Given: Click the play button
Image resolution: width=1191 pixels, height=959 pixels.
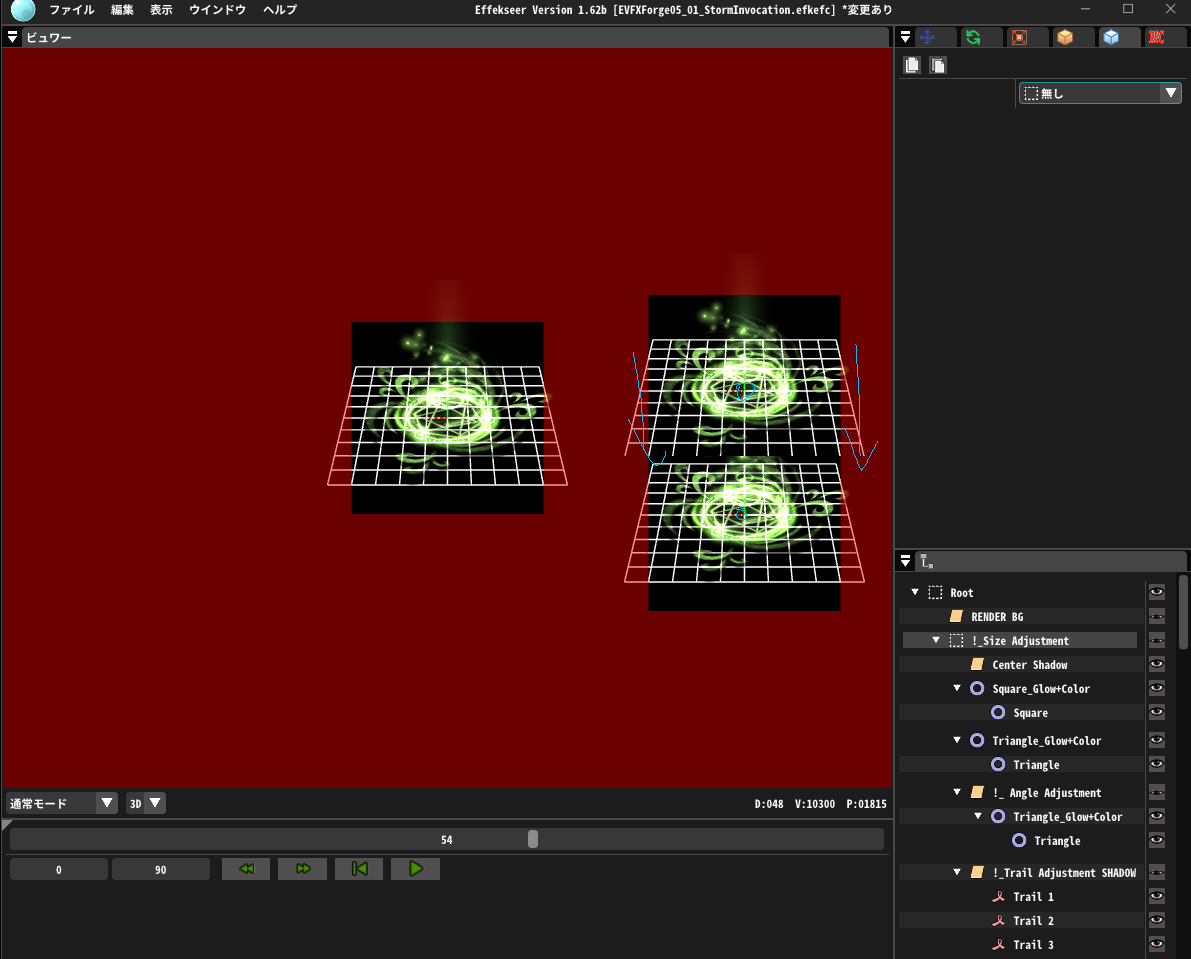Looking at the screenshot, I should click(415, 869).
